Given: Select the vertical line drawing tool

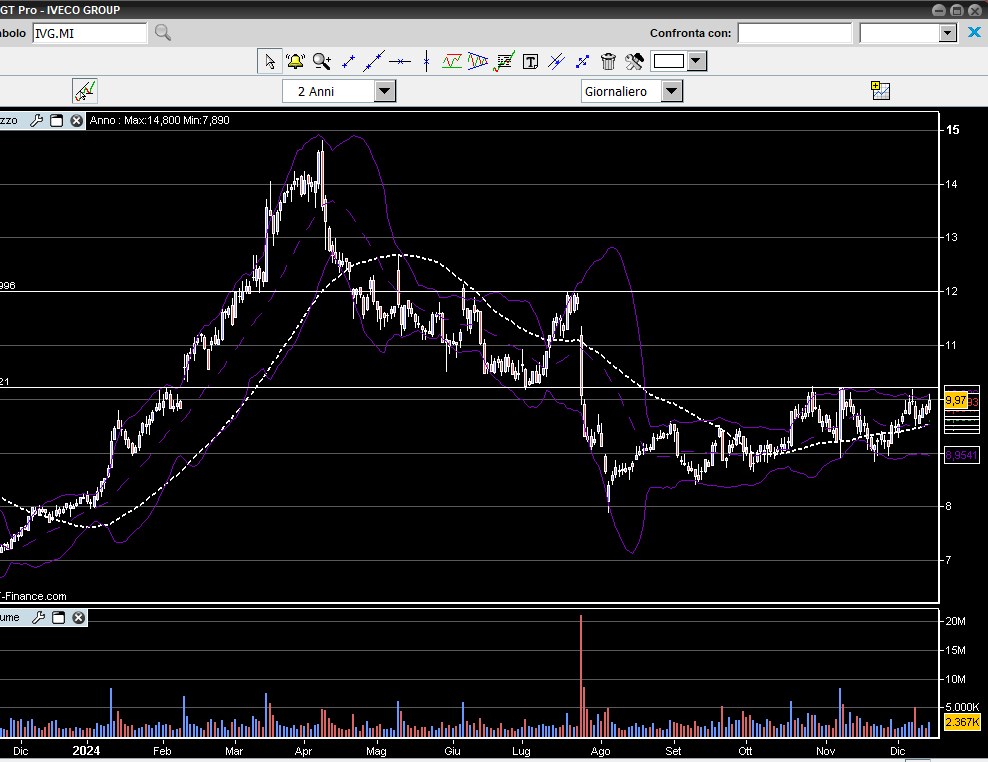Looking at the screenshot, I should 426,61.
